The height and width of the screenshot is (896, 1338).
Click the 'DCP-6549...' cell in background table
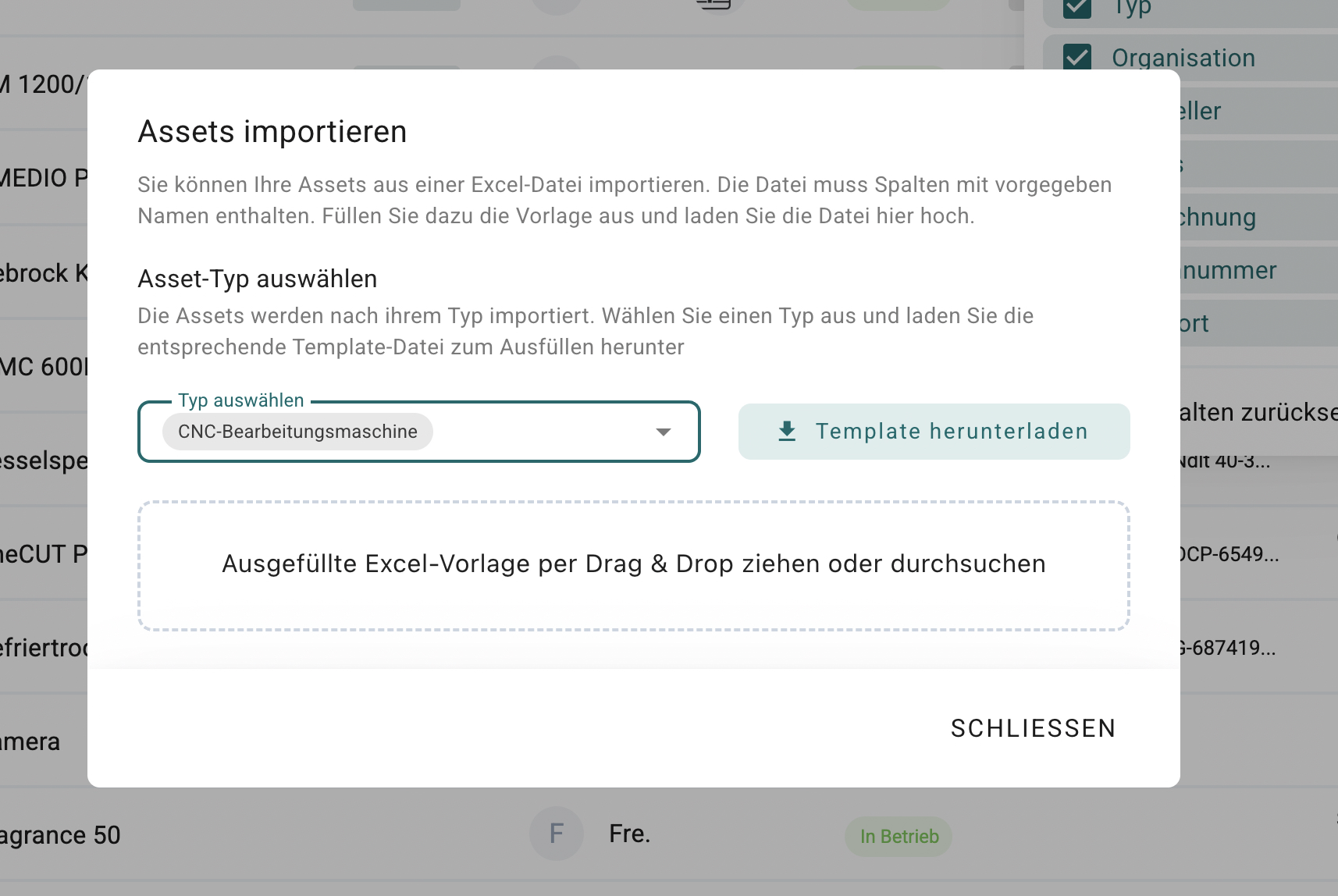tap(1229, 554)
